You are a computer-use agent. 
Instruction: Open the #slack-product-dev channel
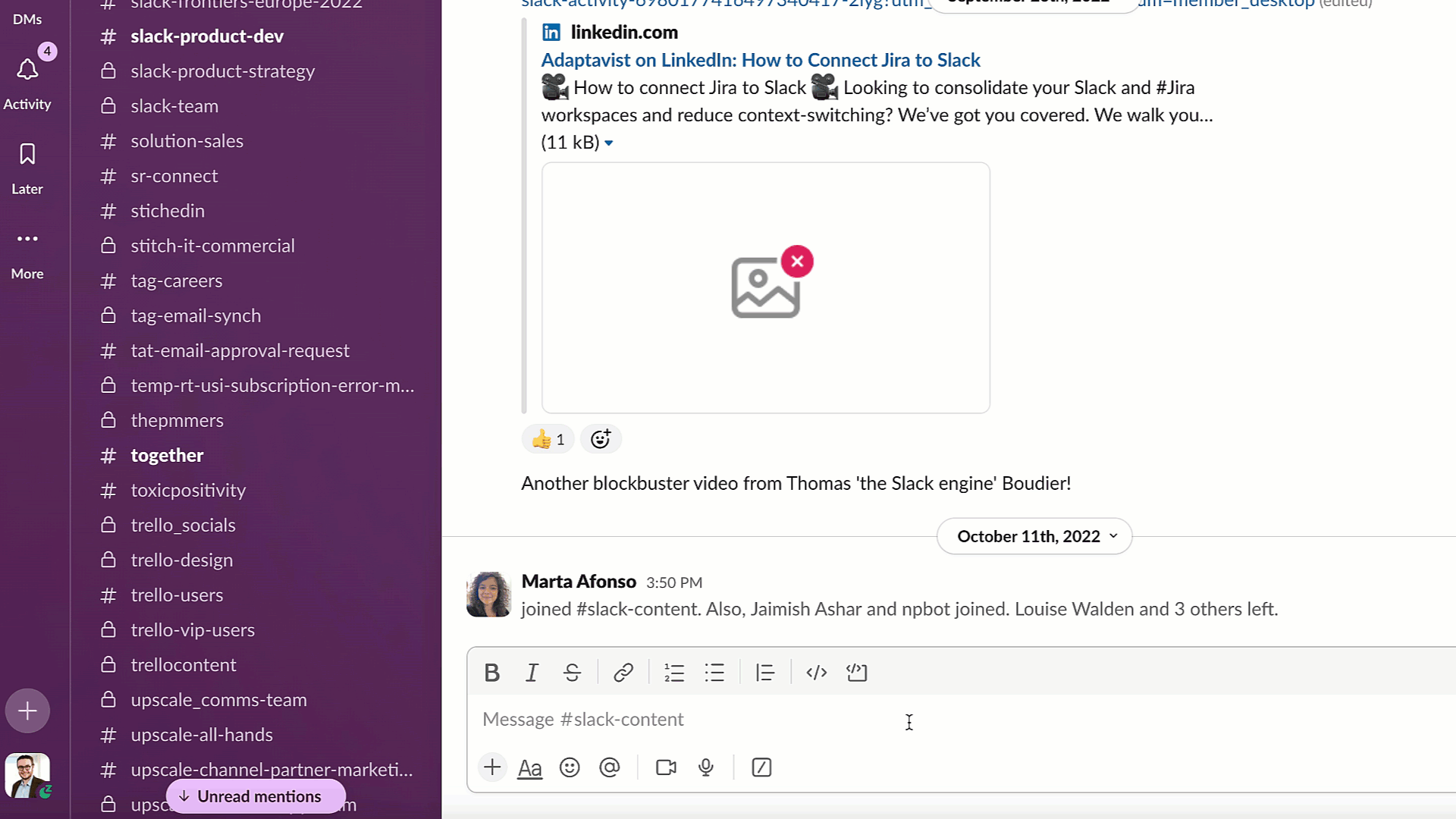207,35
